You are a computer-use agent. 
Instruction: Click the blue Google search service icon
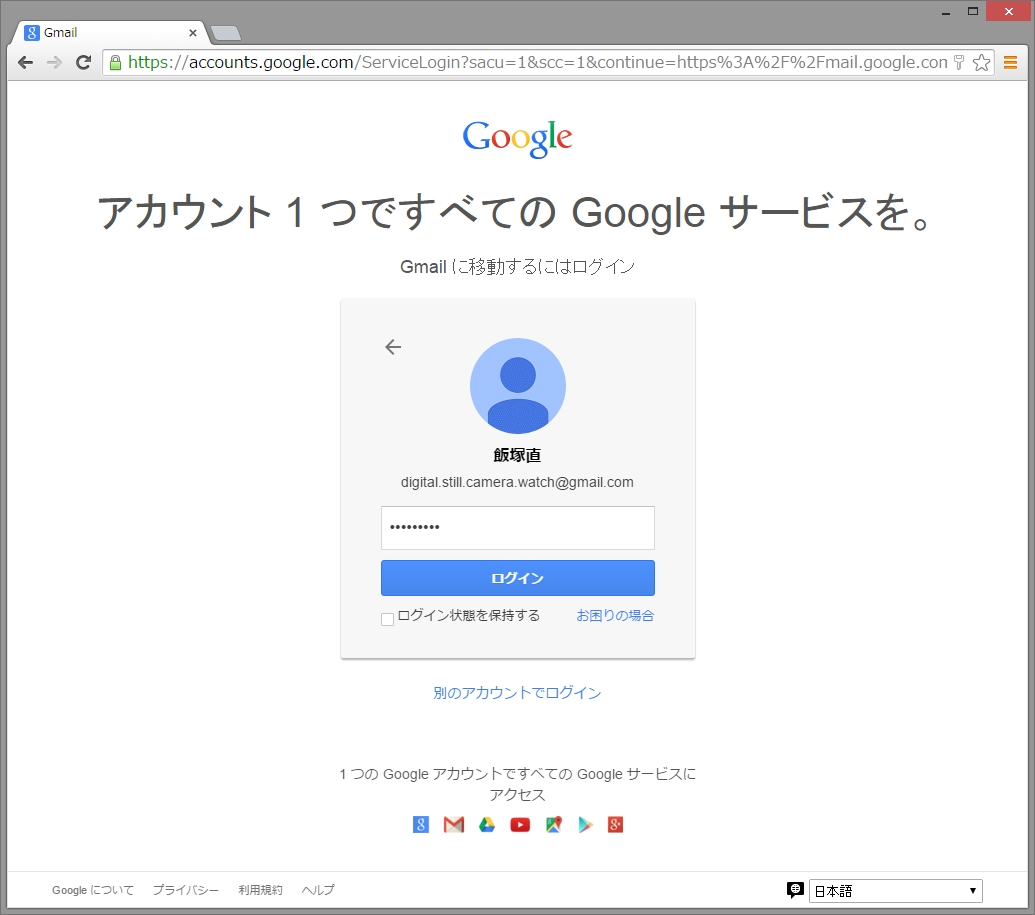tap(420, 825)
